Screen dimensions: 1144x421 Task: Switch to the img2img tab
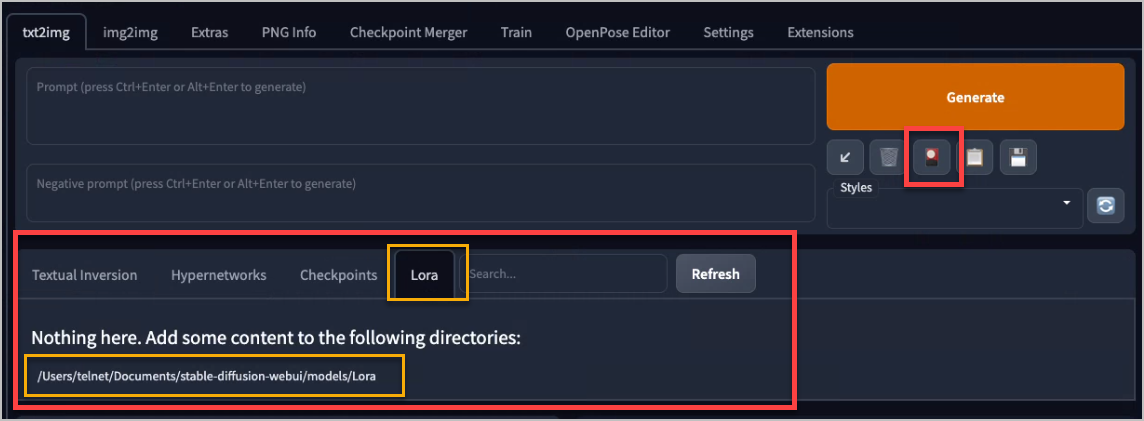(131, 32)
